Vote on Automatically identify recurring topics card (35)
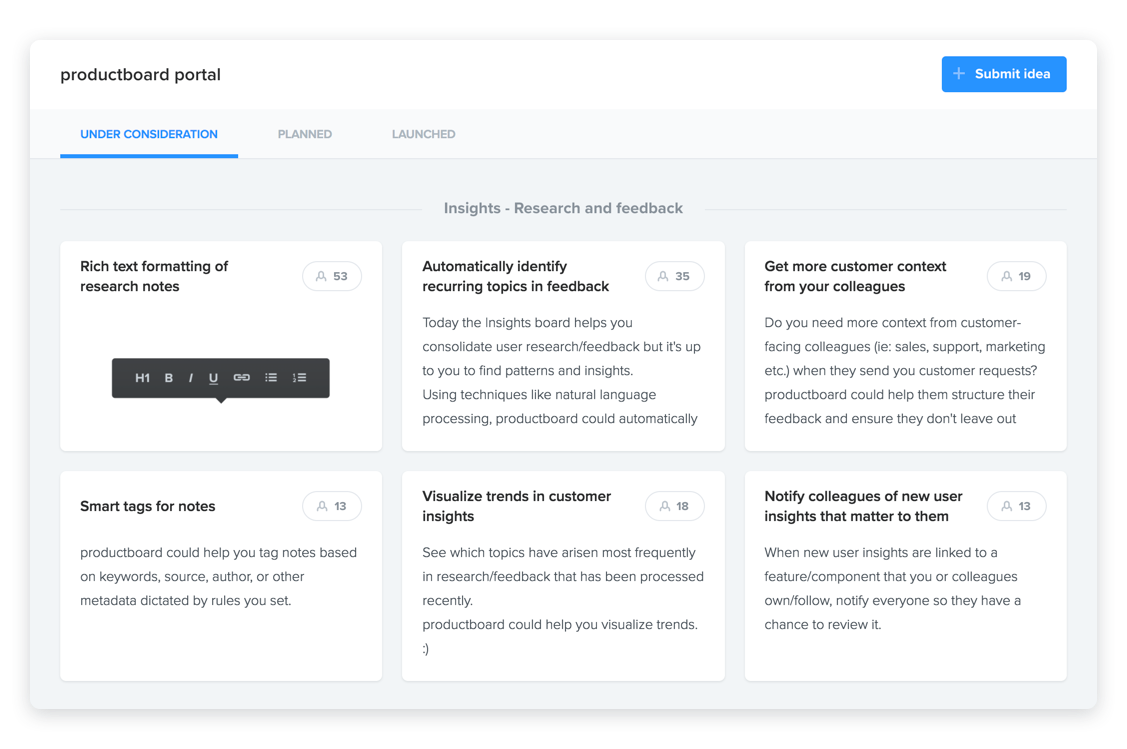This screenshot has width=1127, height=749. point(674,276)
